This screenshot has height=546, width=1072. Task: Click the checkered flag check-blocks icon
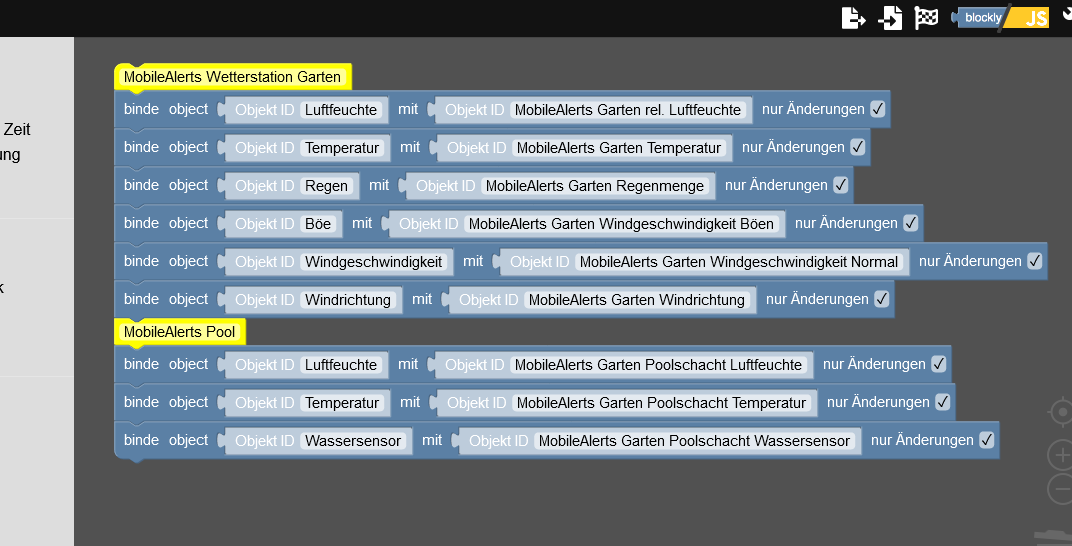(x=926, y=18)
